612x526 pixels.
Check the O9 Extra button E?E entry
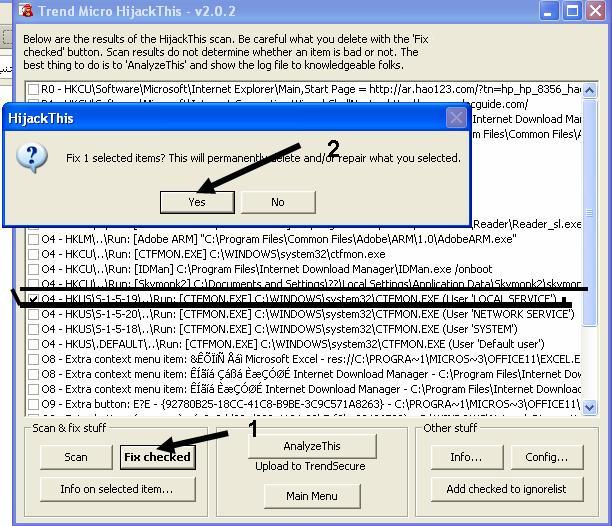34,404
